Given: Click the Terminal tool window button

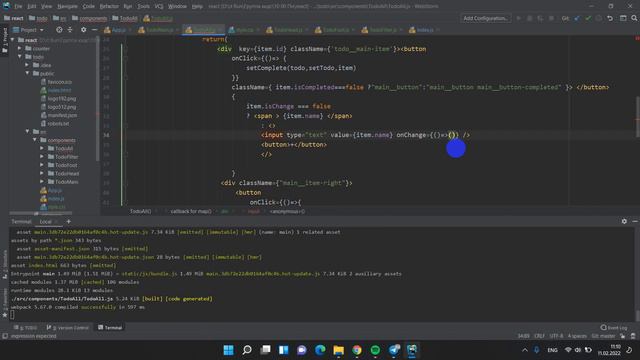Looking at the screenshot, I should pos(110,327).
